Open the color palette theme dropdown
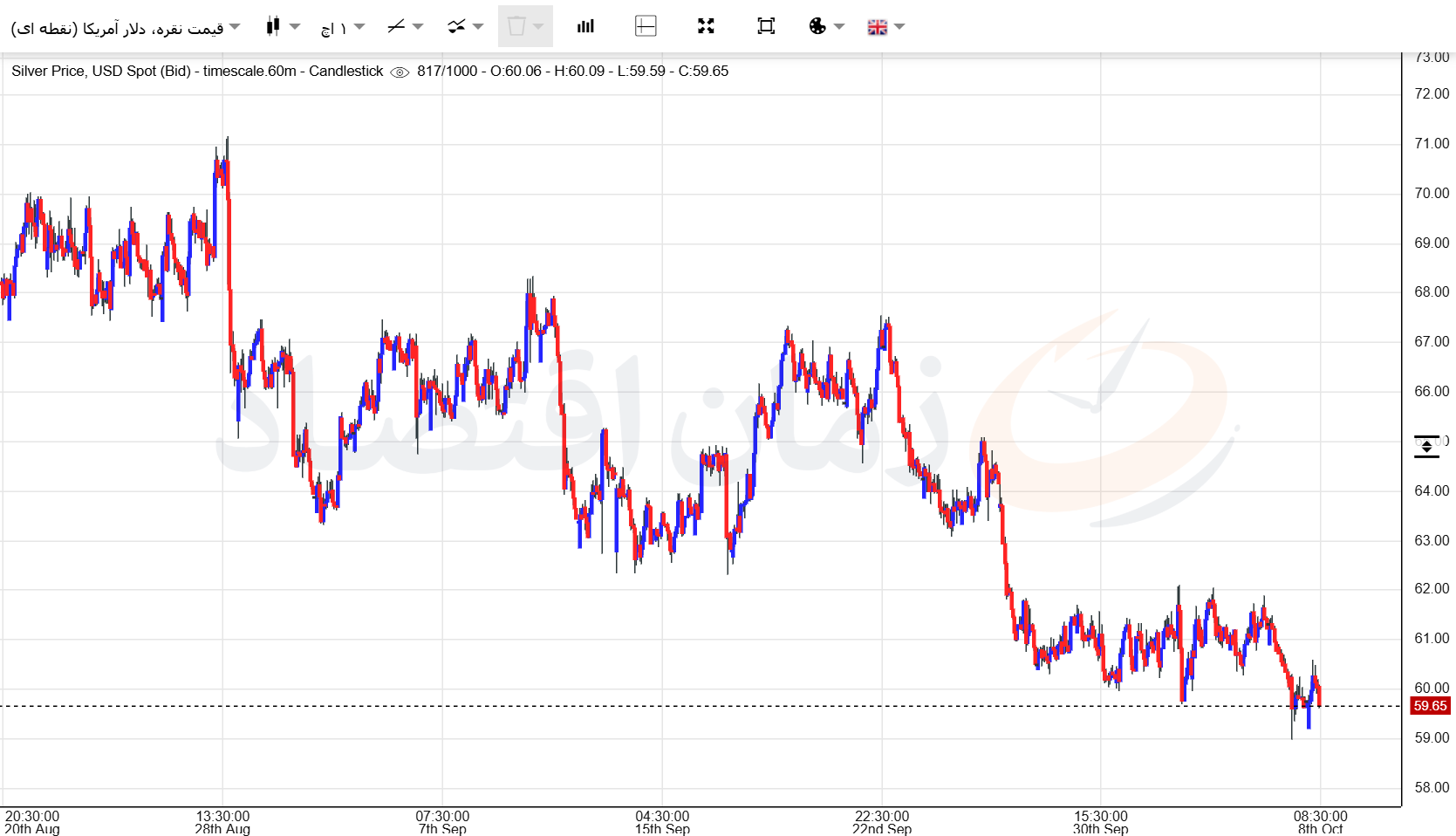 pyautogui.click(x=827, y=26)
